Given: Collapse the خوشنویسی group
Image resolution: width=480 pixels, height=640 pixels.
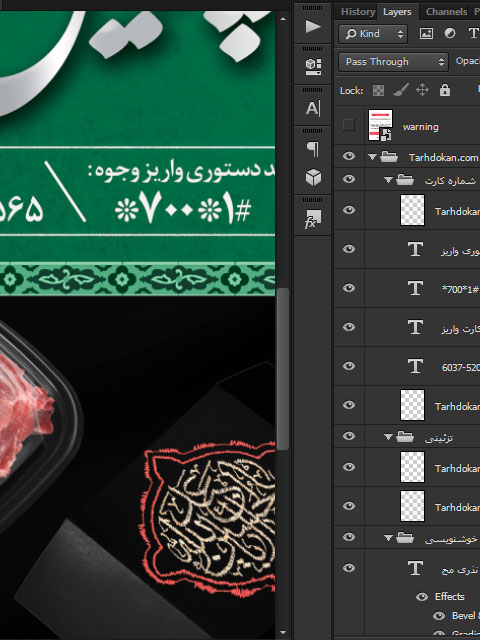Looking at the screenshot, I should tap(388, 538).
